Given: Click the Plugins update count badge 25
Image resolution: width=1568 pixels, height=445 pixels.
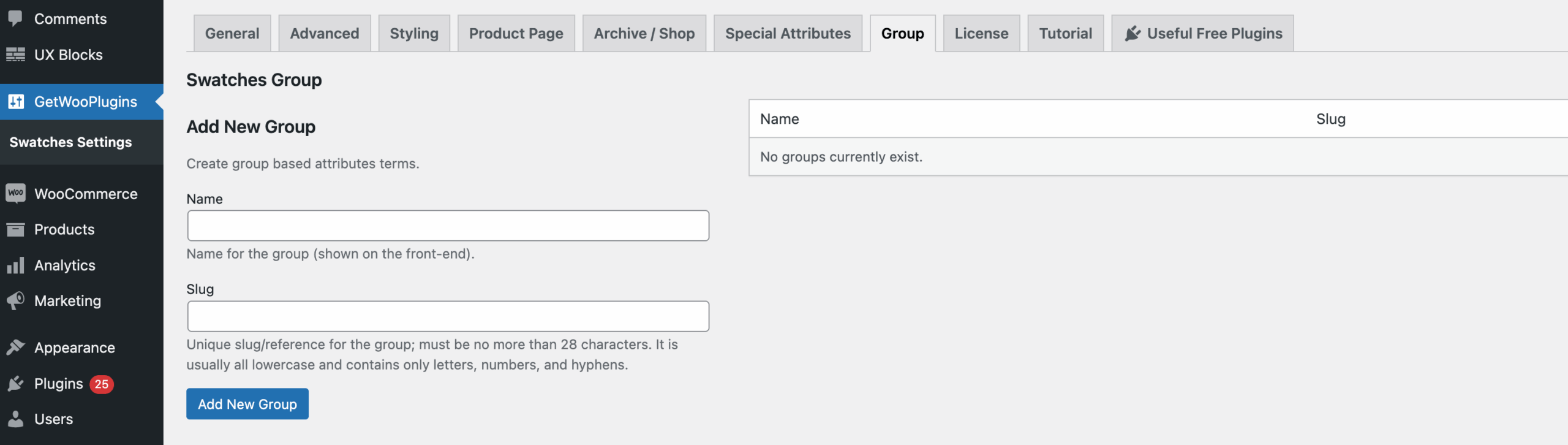Looking at the screenshot, I should click(102, 384).
